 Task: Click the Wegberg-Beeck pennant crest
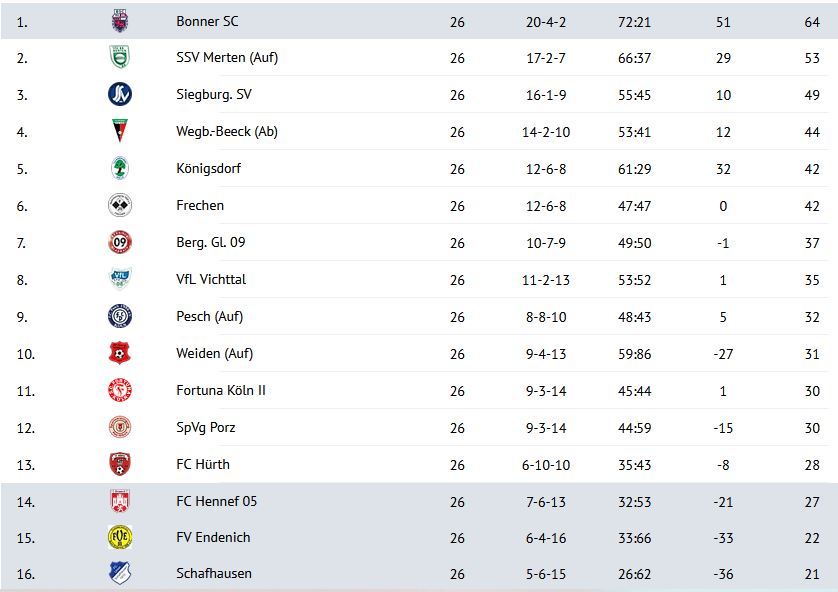point(120,131)
